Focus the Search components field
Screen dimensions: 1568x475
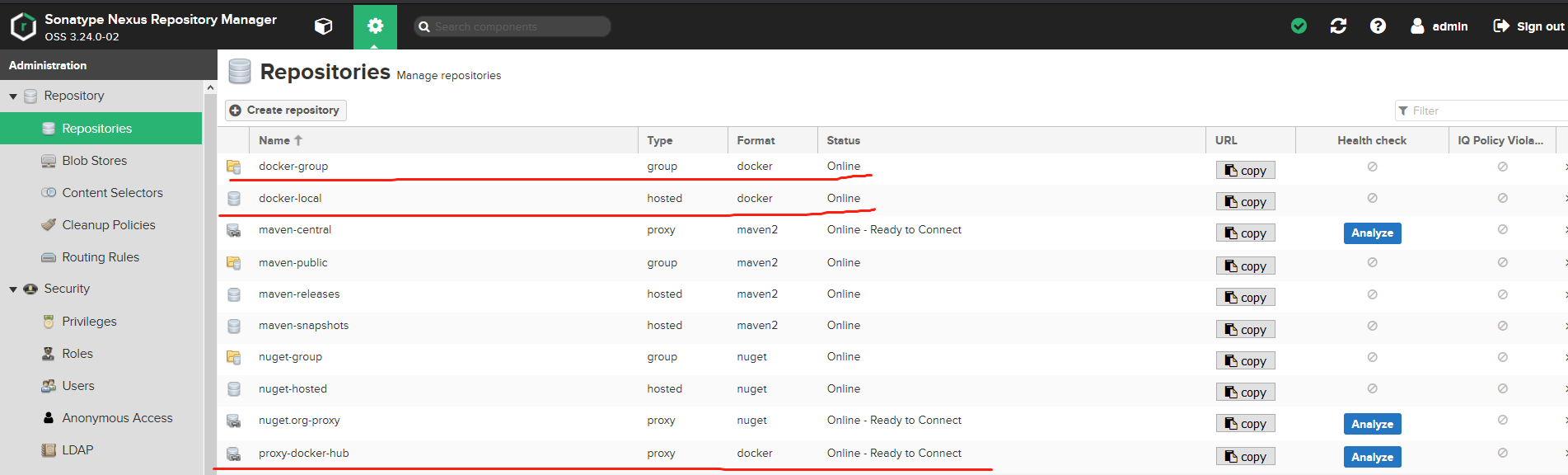[x=513, y=26]
